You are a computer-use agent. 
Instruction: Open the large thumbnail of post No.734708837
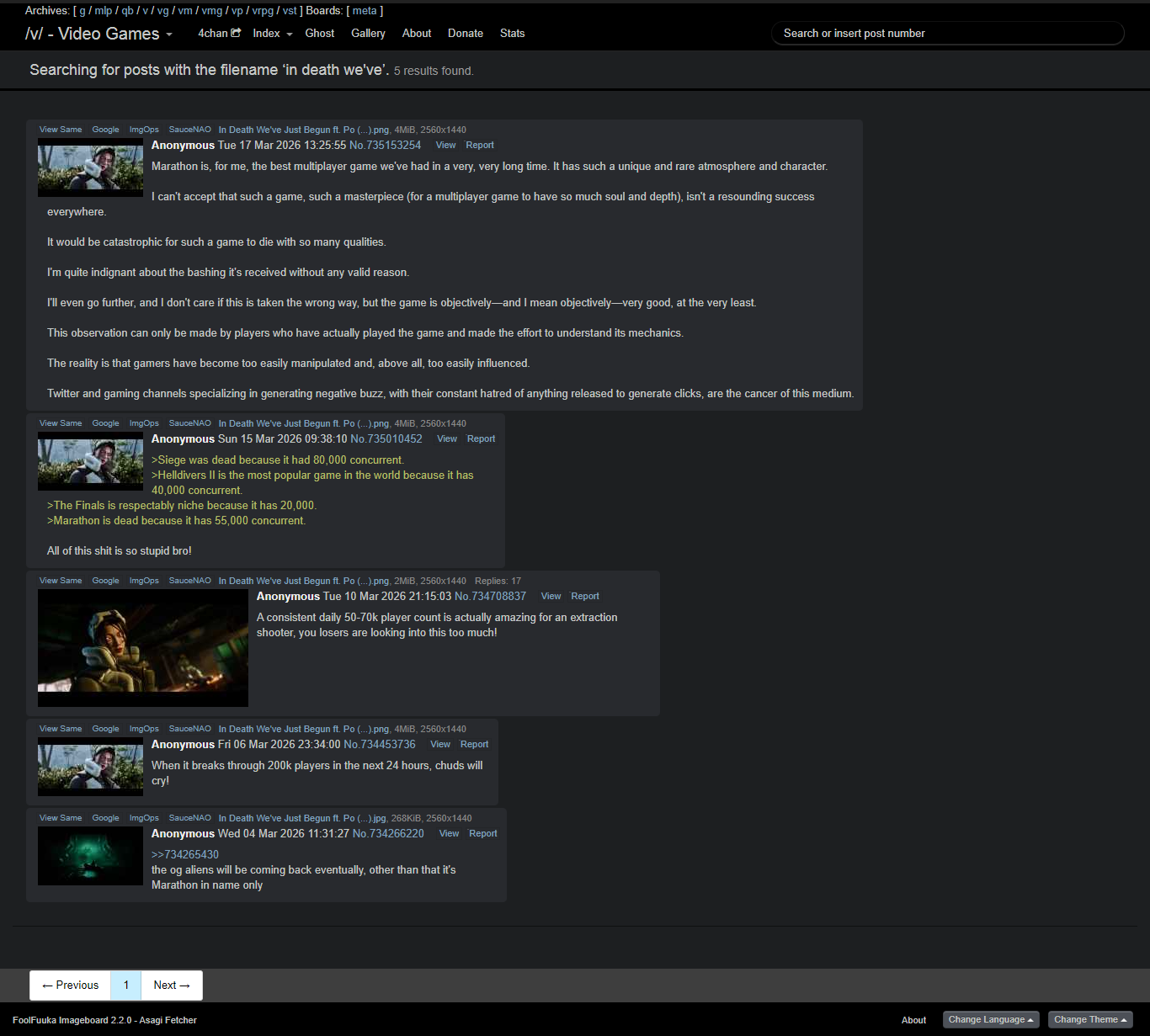pos(143,648)
